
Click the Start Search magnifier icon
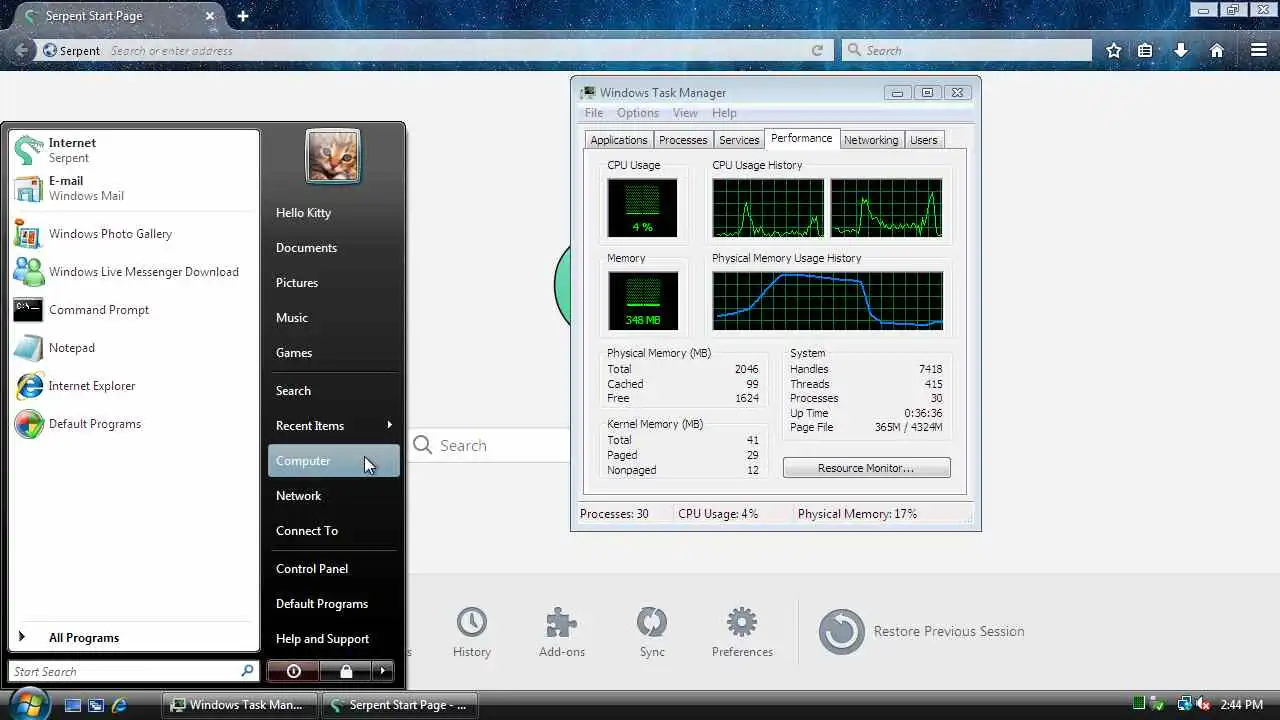[x=247, y=671]
